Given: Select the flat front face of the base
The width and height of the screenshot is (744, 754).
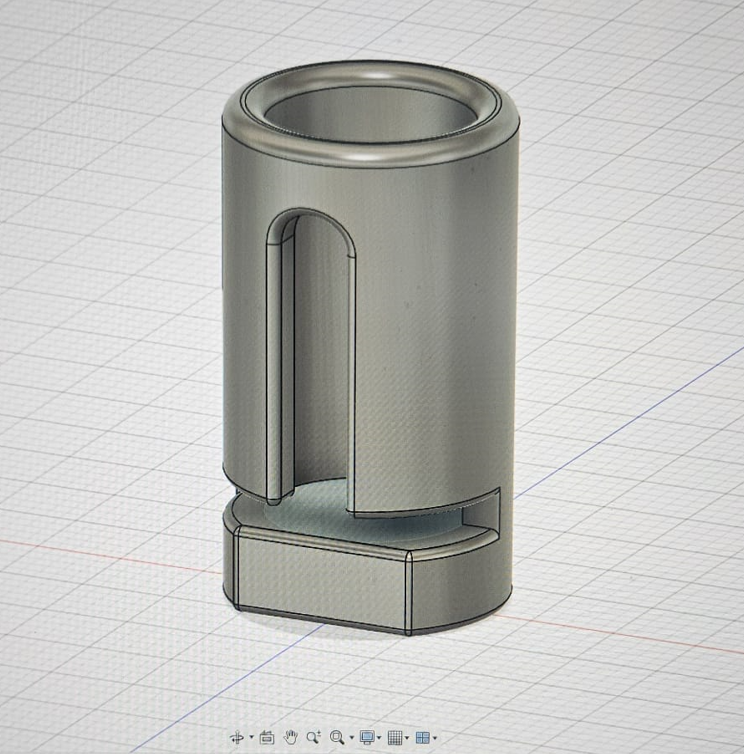Looking at the screenshot, I should (322, 580).
